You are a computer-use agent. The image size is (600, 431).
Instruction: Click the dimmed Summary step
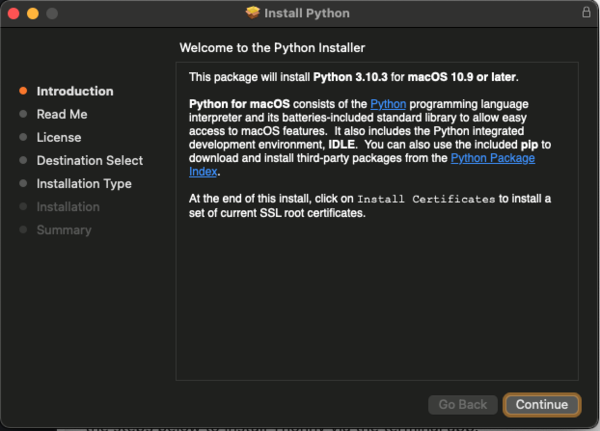64,229
